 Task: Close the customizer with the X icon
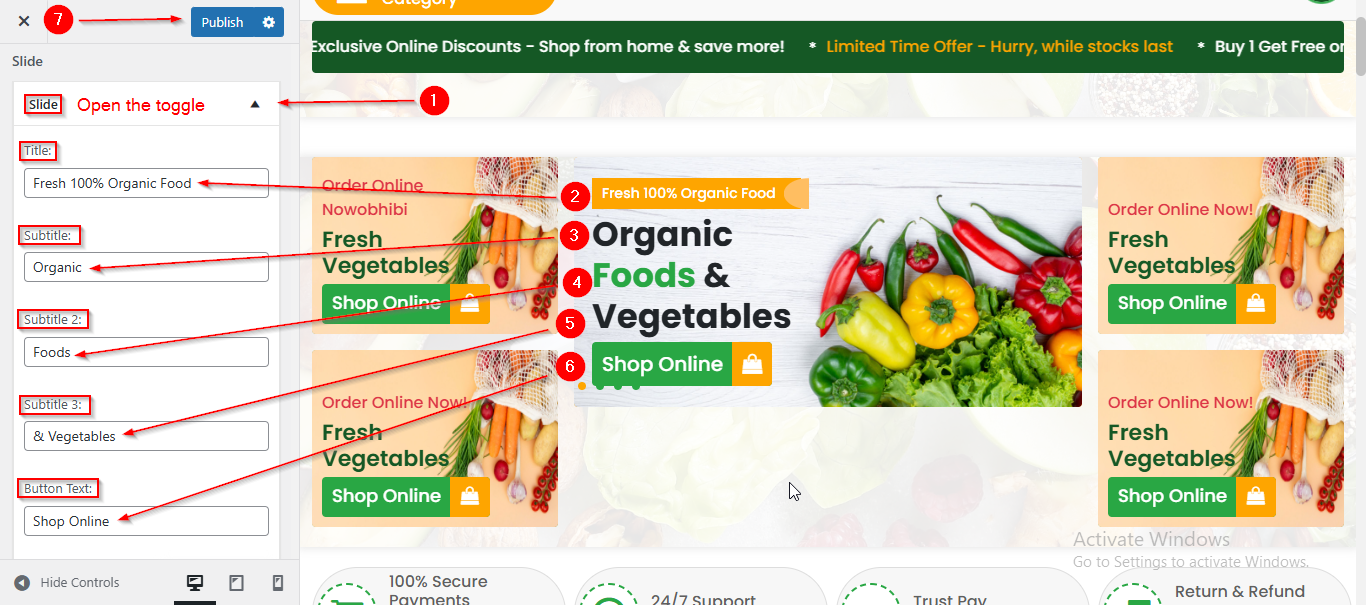[x=24, y=21]
